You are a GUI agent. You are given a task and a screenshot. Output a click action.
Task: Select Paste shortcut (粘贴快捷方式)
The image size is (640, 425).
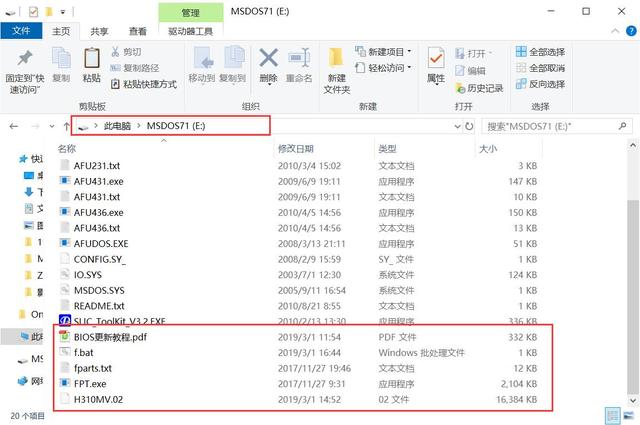[x=144, y=84]
